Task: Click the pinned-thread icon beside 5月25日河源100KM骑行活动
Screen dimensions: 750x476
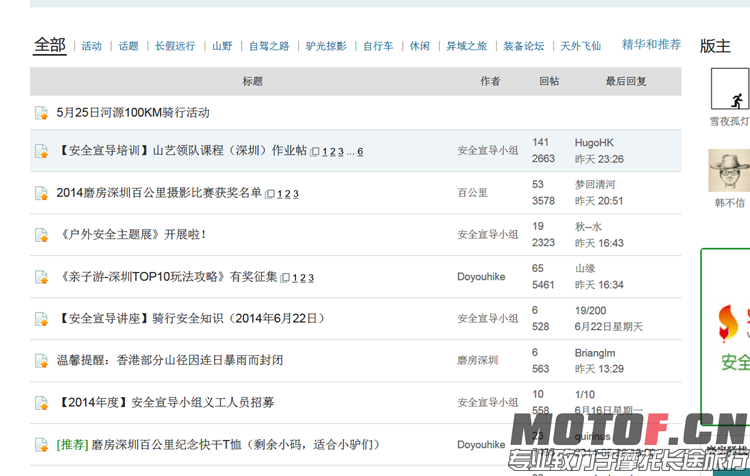Action: (x=41, y=113)
